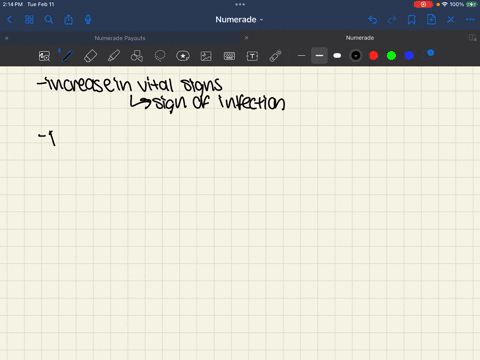Viewport: 480px width, 360px height.
Task: Tap the battery status indicator
Action: [472, 4]
